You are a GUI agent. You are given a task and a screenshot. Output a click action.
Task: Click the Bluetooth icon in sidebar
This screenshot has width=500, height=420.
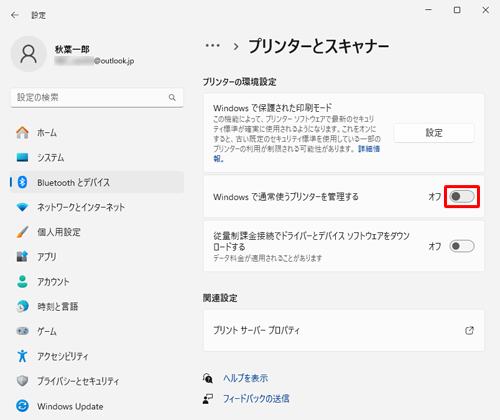pos(22,182)
